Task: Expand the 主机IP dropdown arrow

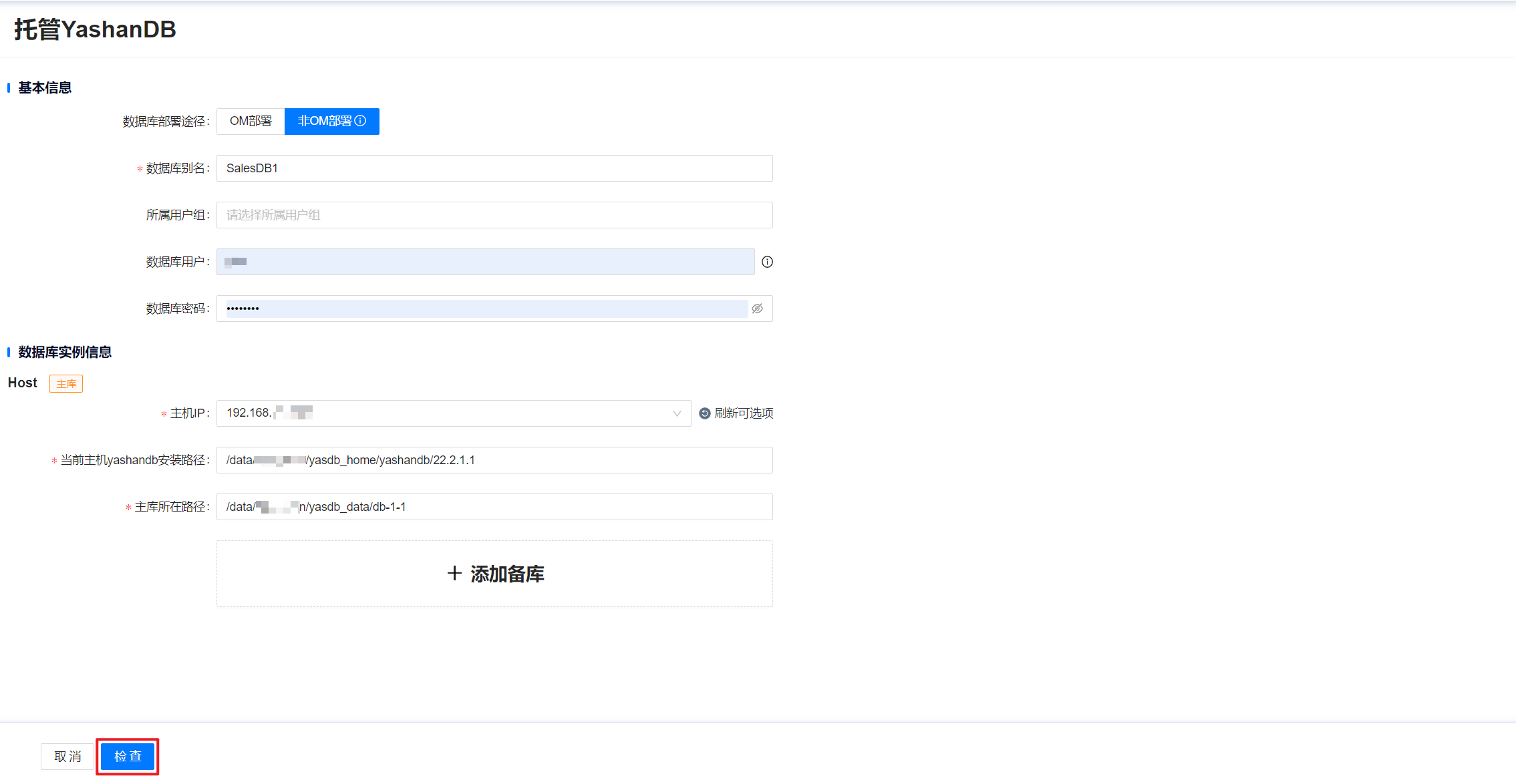Action: click(677, 413)
